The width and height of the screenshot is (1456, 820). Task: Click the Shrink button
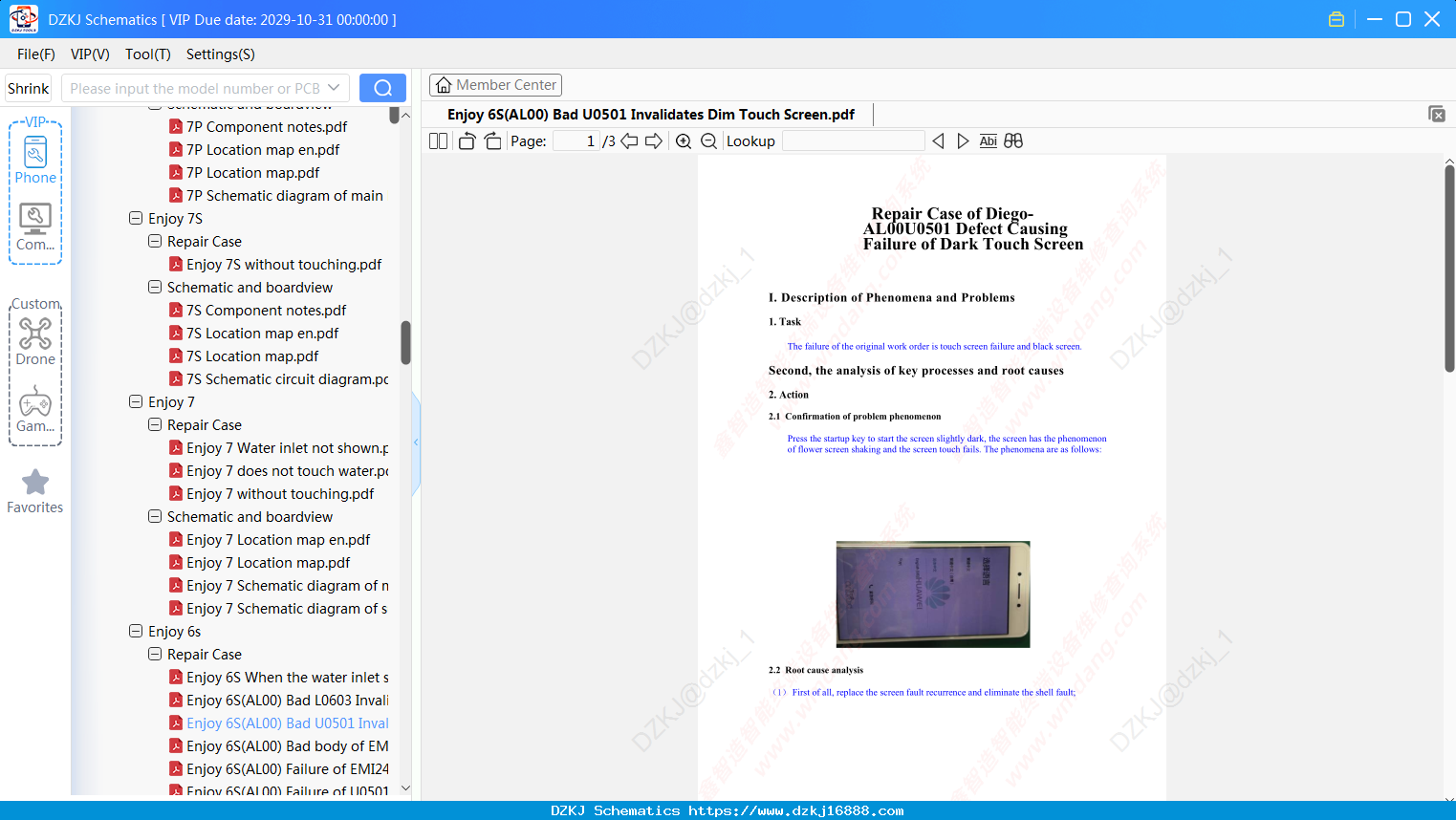pyautogui.click(x=29, y=88)
